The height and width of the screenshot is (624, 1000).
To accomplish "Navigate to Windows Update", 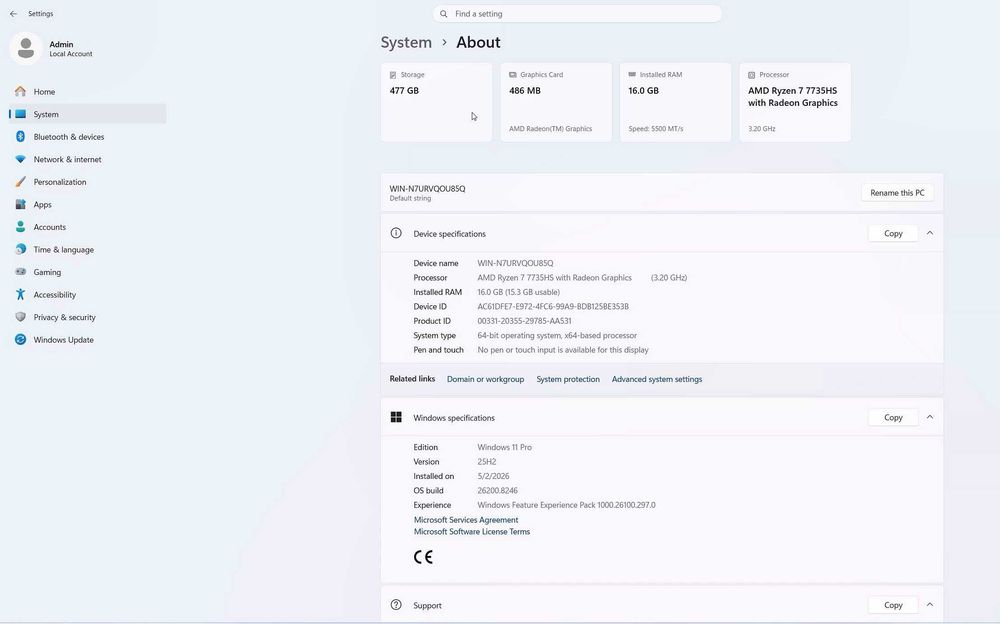I will tap(87, 339).
